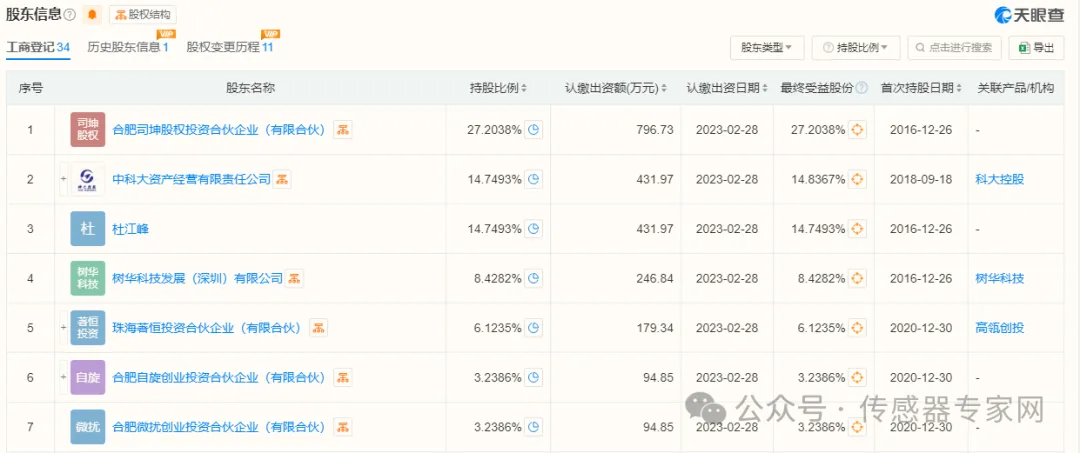Viewport: 1080px width, 453px height.
Task: Click beneficiary target icon next to 14.8367%
Action: click(857, 180)
